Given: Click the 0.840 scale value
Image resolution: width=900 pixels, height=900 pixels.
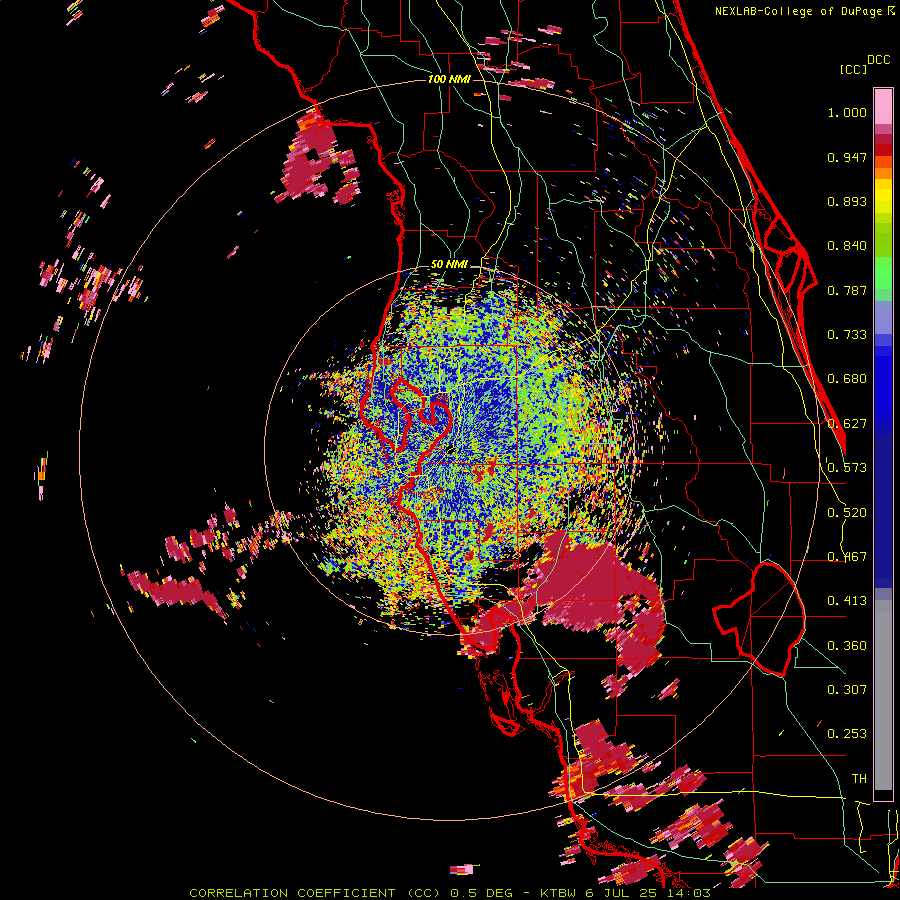Looking at the screenshot, I should click(847, 246).
